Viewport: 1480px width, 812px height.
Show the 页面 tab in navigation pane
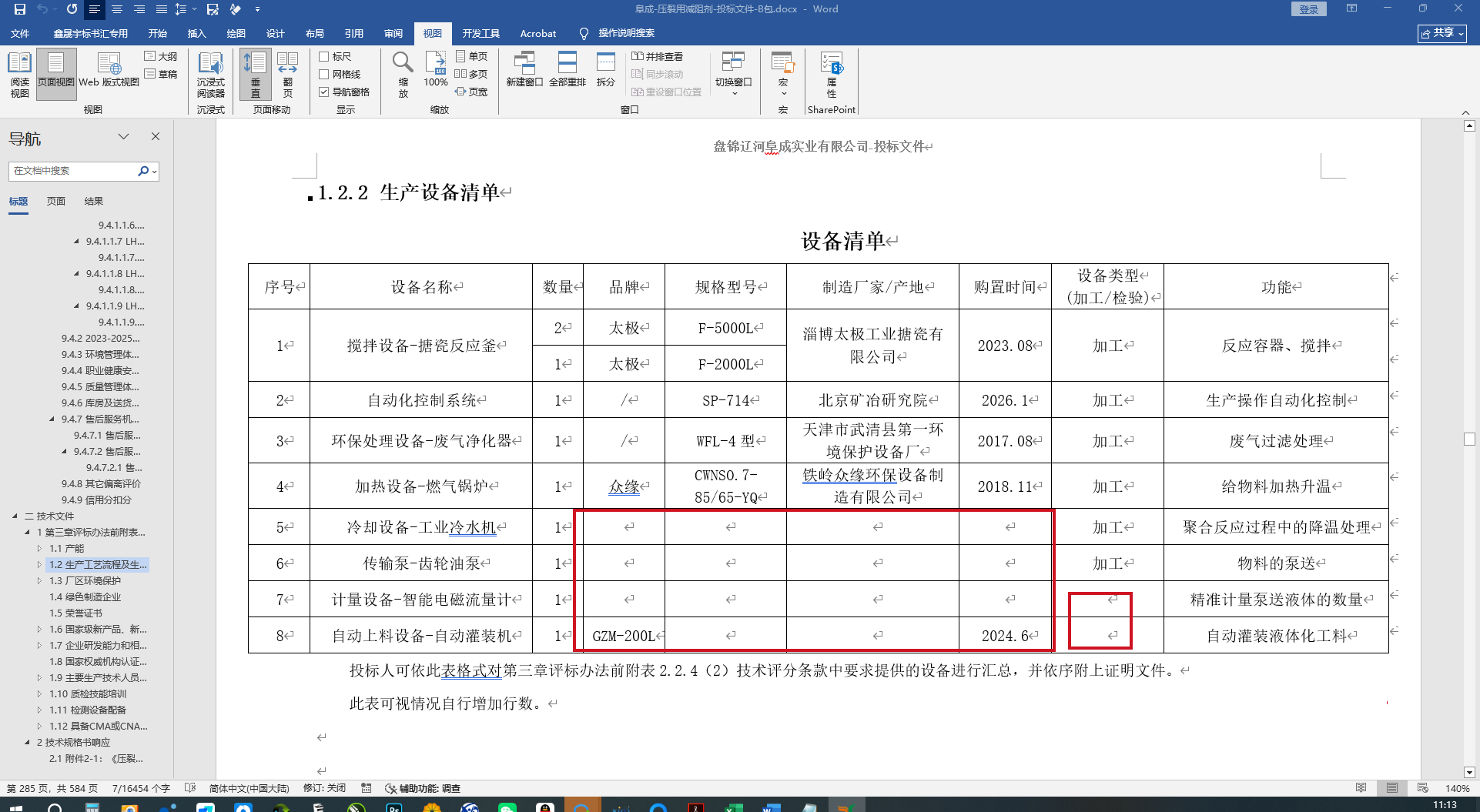(x=56, y=202)
